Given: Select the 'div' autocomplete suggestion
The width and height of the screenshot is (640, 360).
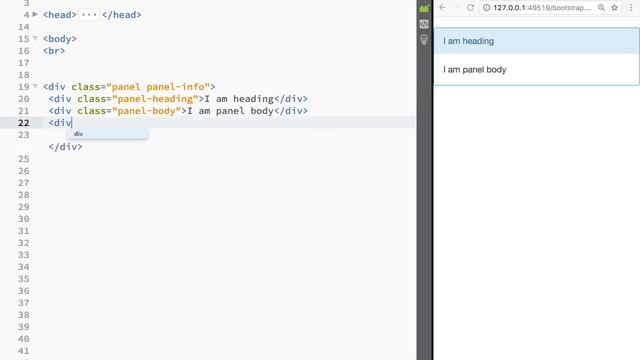Looking at the screenshot, I should [108, 134].
